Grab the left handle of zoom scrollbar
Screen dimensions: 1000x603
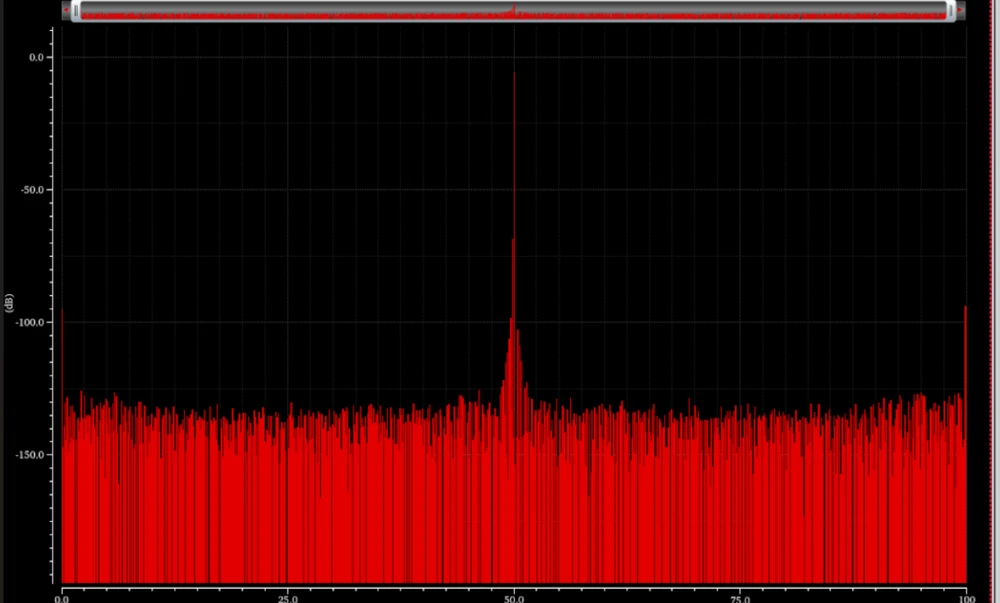(x=76, y=10)
